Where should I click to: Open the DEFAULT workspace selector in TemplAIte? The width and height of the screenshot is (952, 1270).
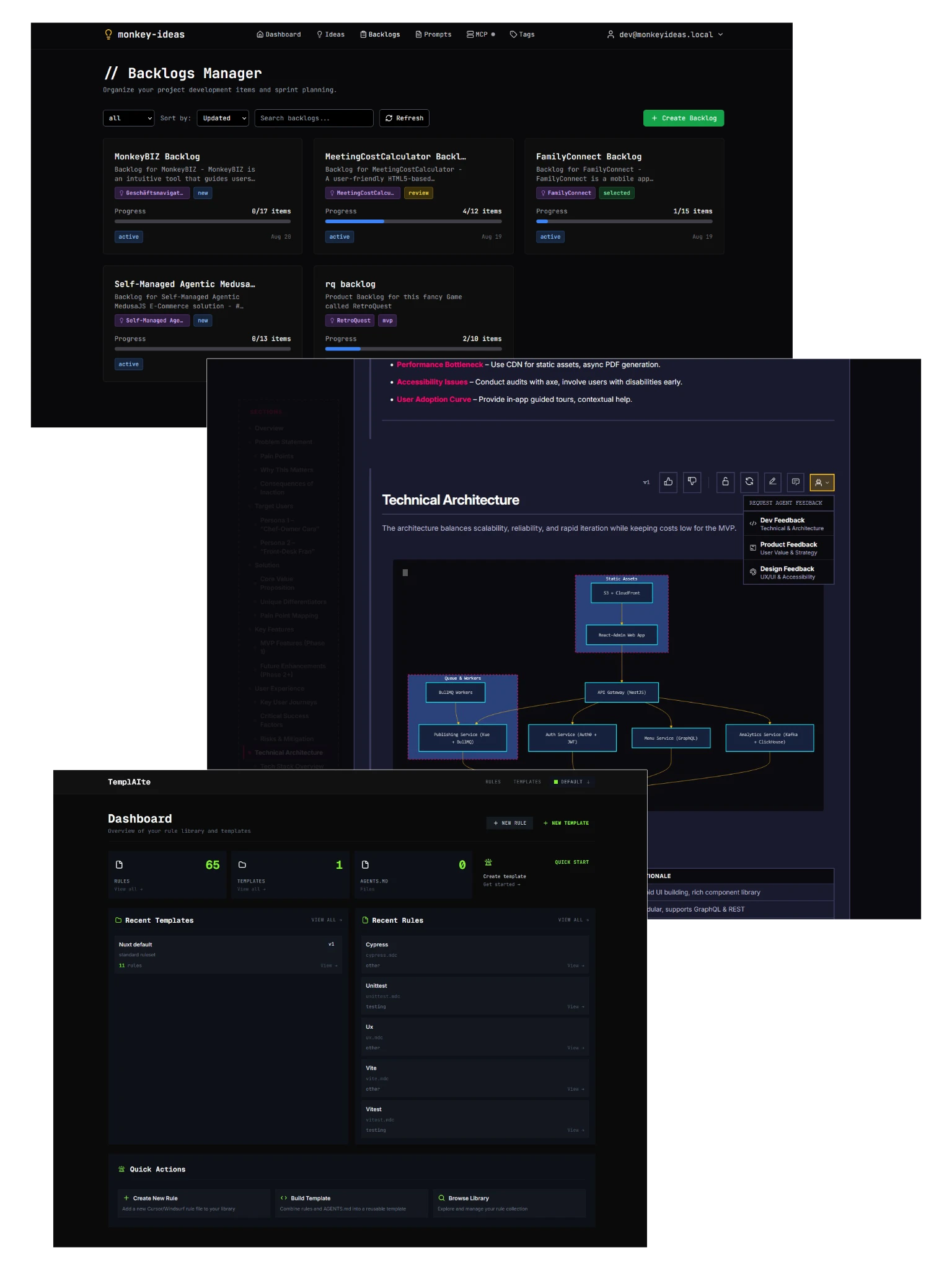(x=571, y=782)
